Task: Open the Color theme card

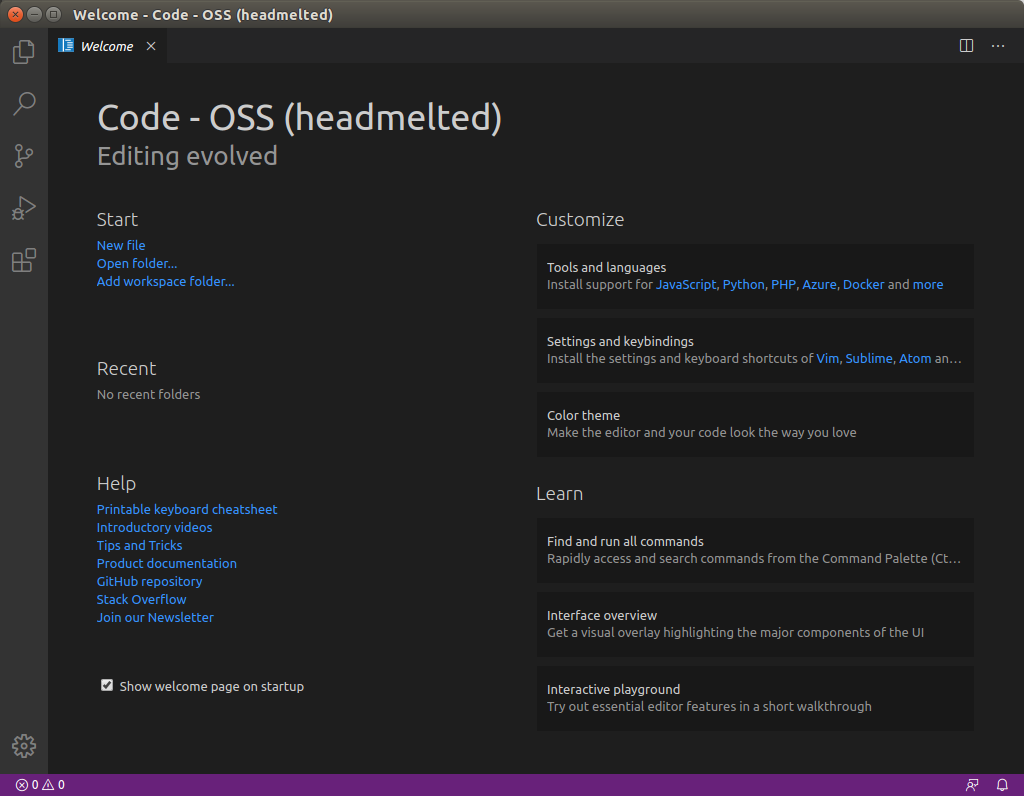Action: (x=755, y=424)
